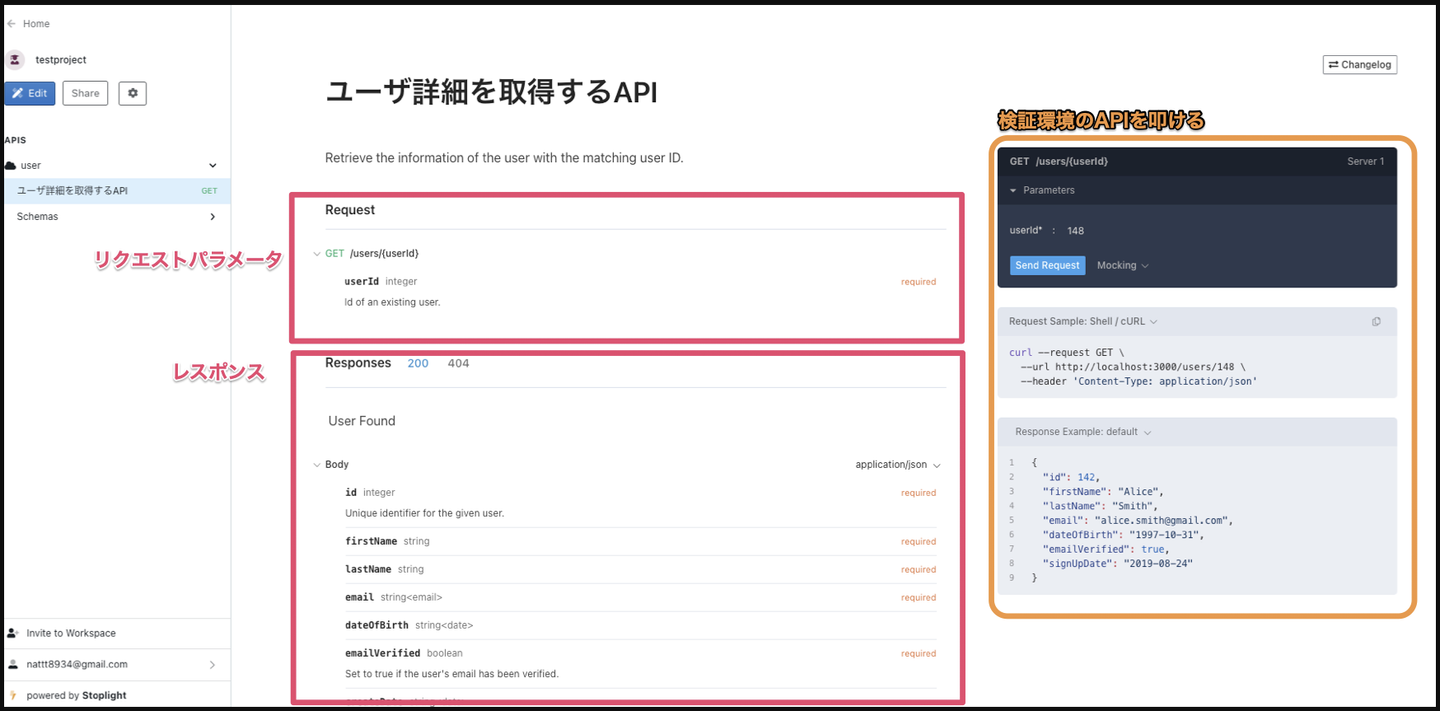Click the lastName property row

(640, 569)
